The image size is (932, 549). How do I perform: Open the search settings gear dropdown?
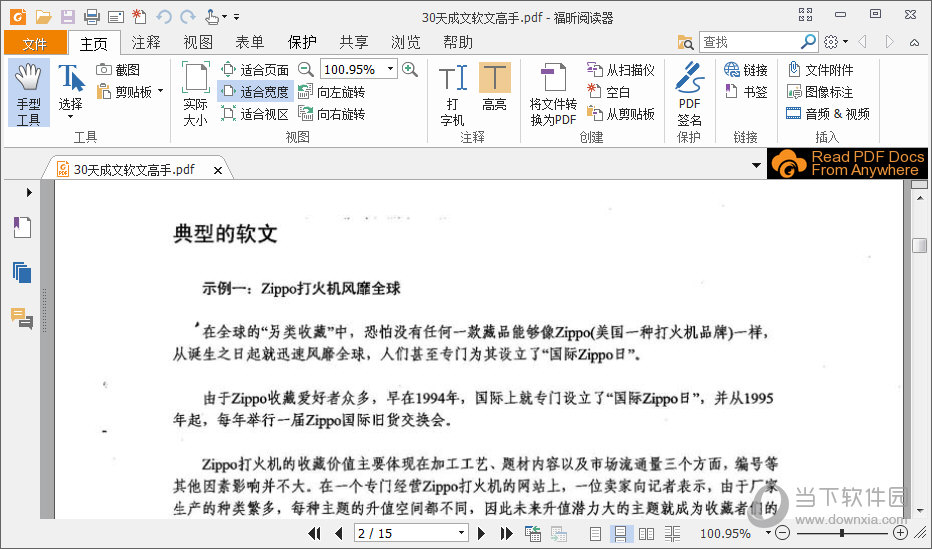(836, 42)
